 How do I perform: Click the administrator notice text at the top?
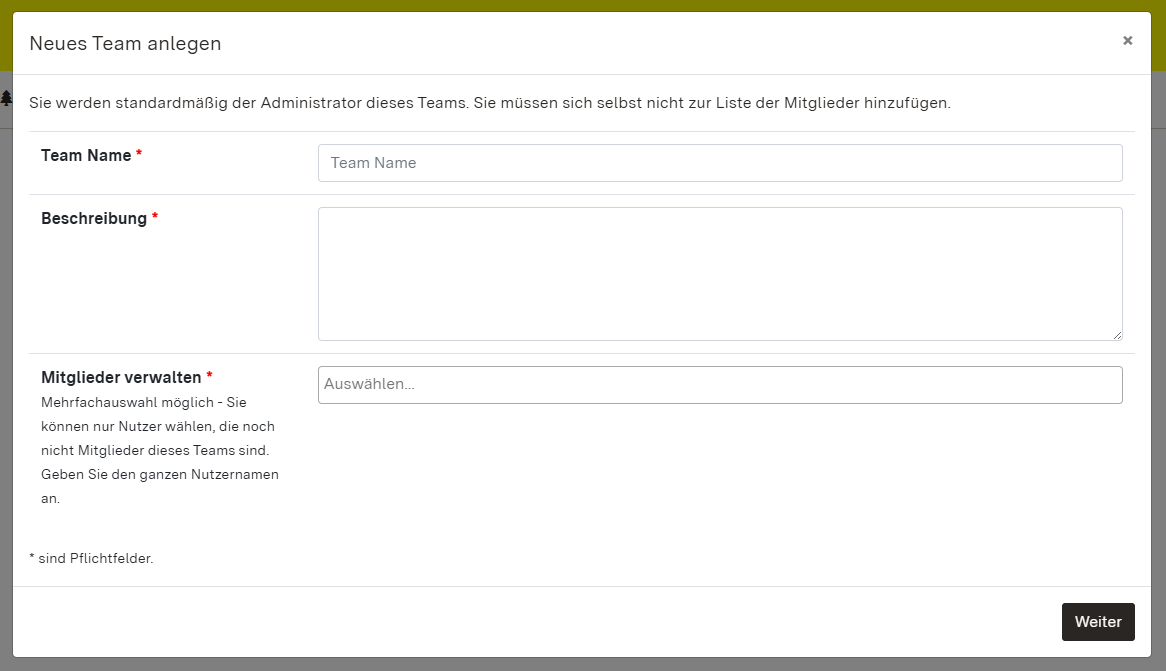point(491,101)
